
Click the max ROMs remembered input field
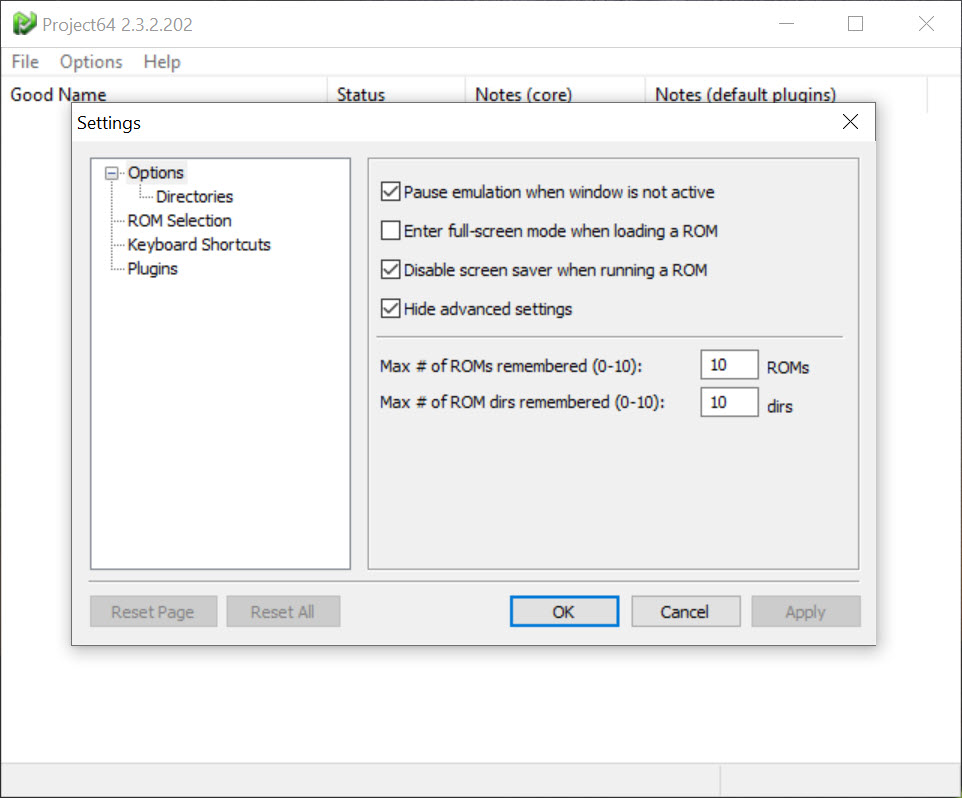729,365
